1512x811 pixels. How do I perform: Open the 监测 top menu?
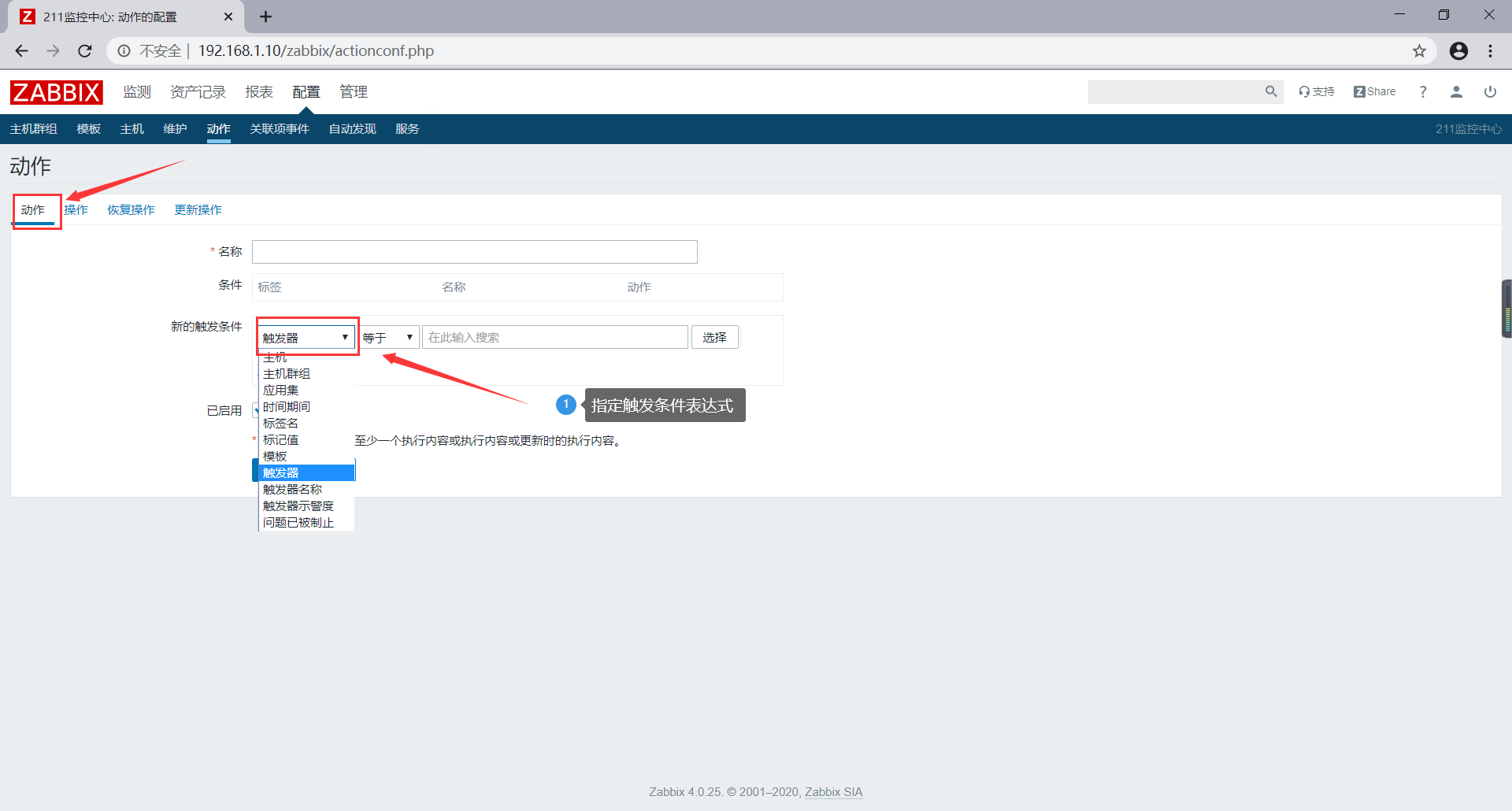[137, 92]
